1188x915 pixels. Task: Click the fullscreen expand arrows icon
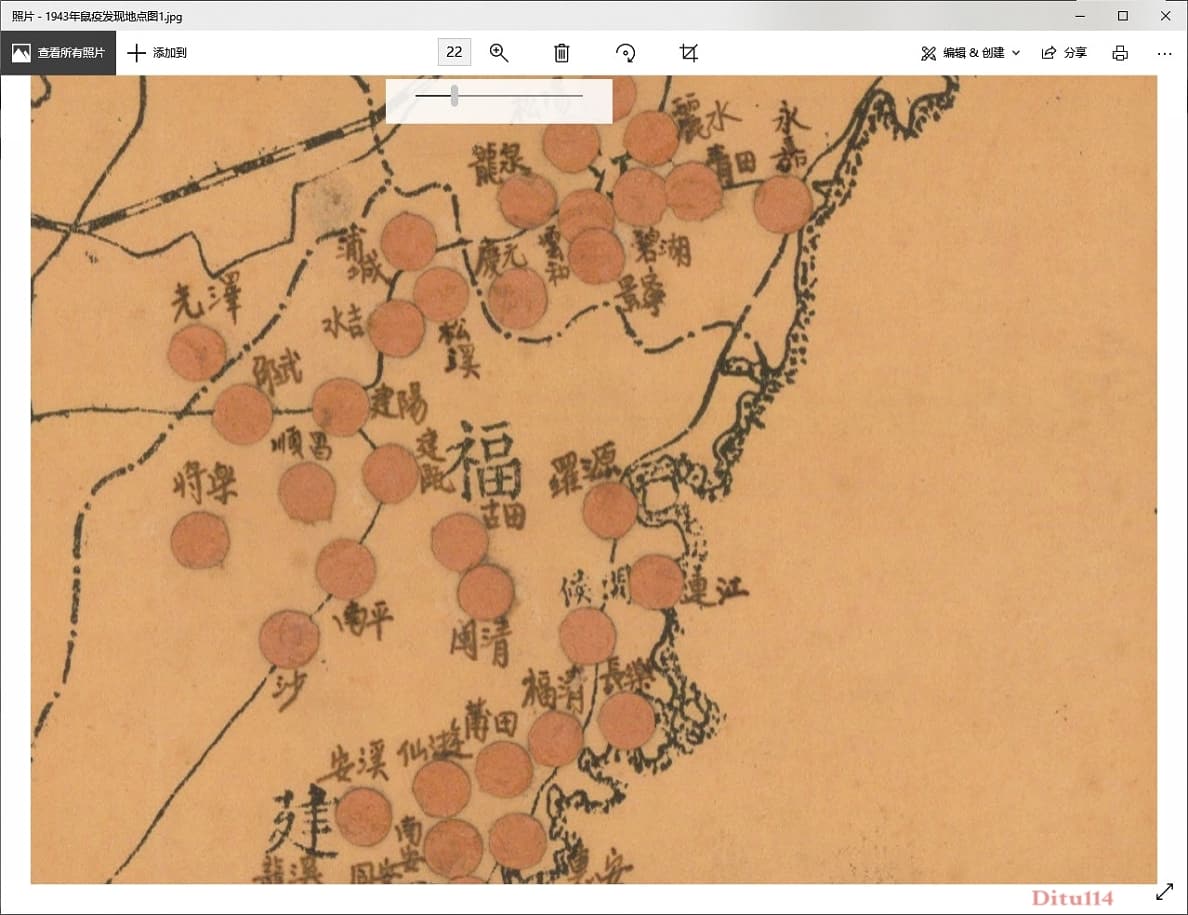point(1165,892)
